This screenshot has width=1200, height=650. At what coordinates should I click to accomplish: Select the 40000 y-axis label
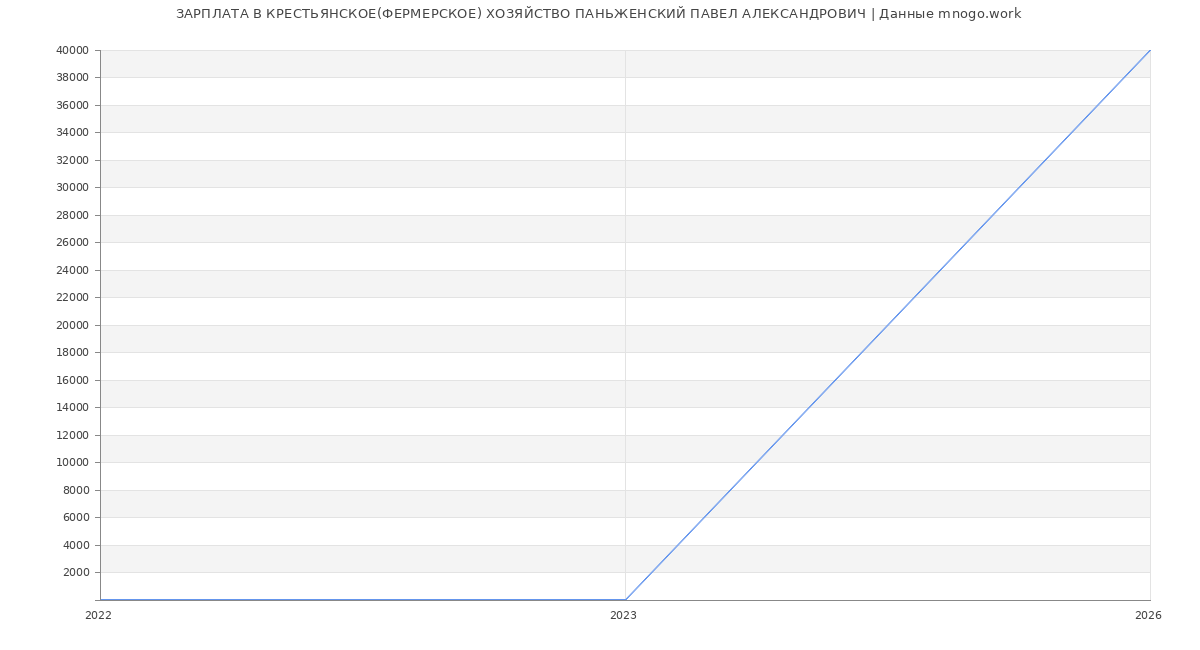pyautogui.click(x=72, y=50)
